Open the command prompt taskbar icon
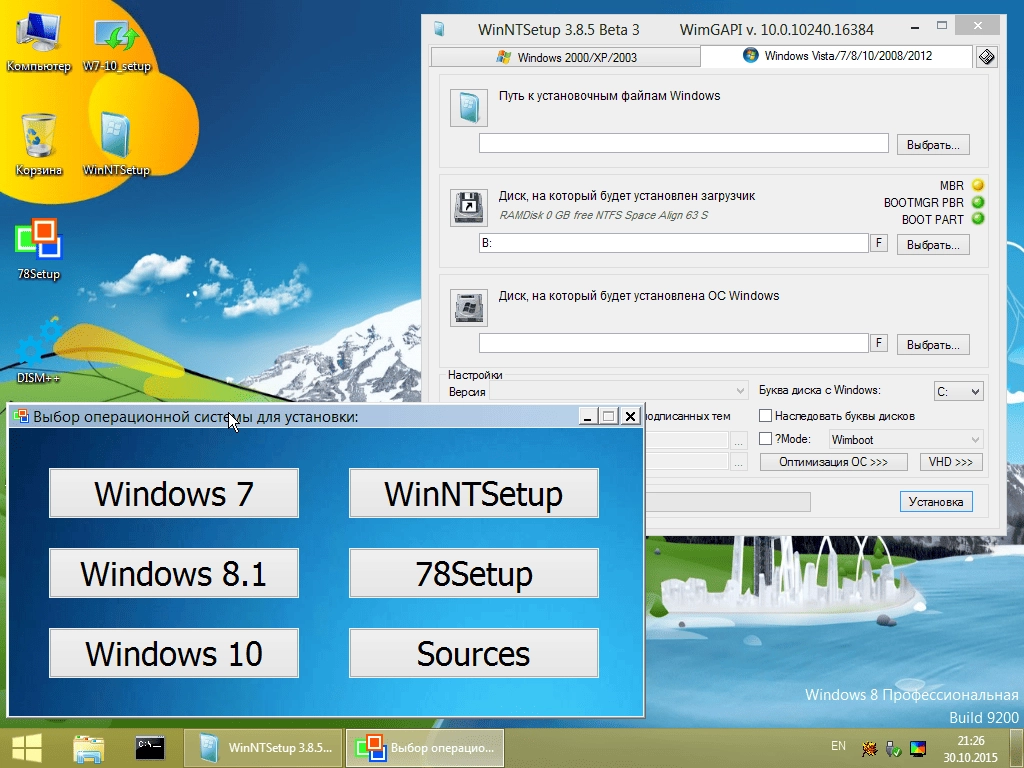This screenshot has width=1024, height=768. [x=150, y=748]
